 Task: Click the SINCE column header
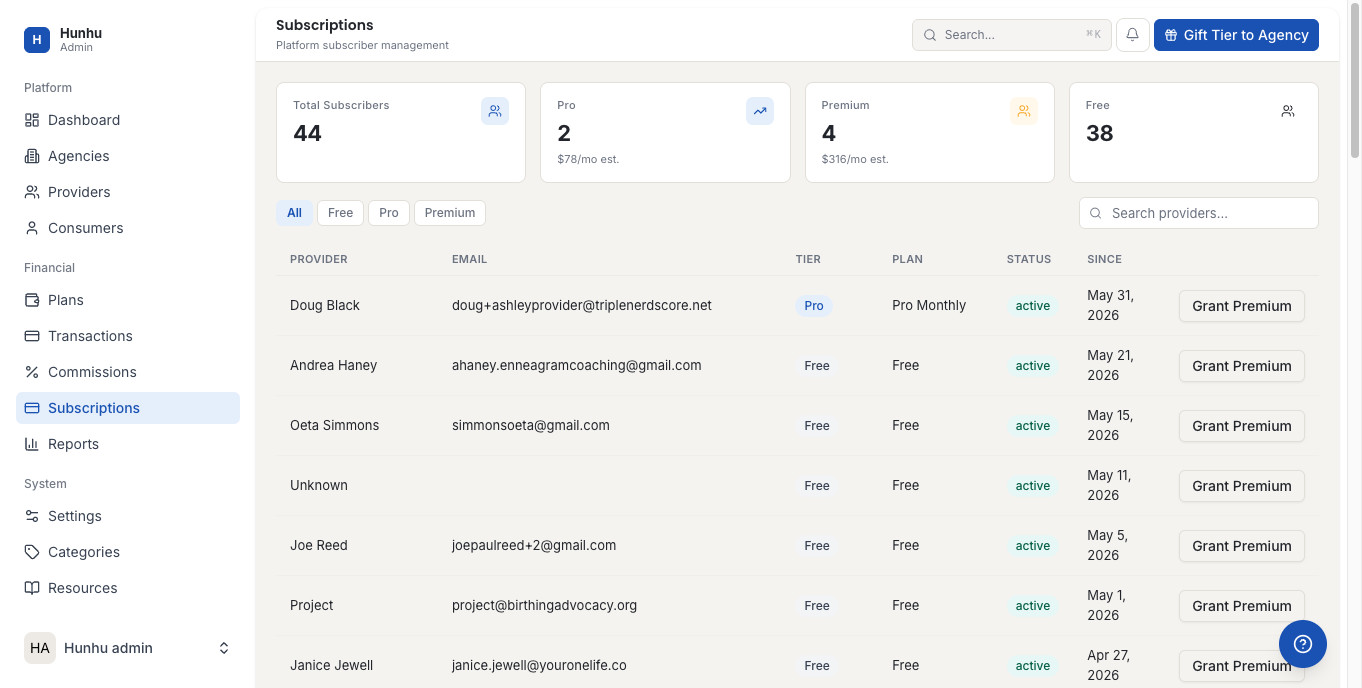[x=1104, y=259]
